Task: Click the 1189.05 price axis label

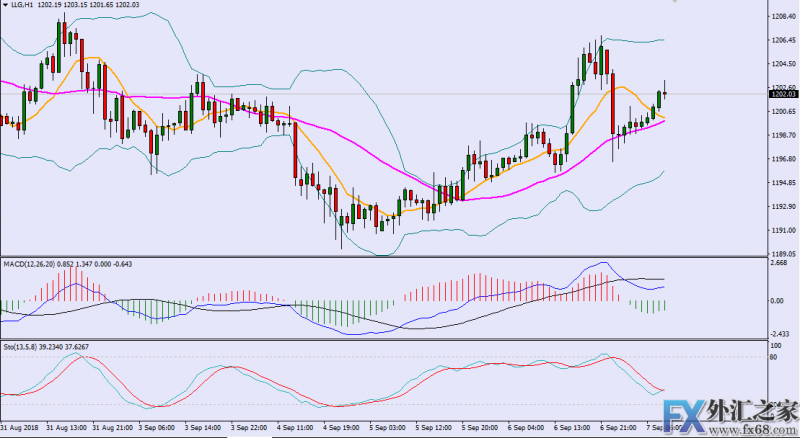Action: [782, 254]
